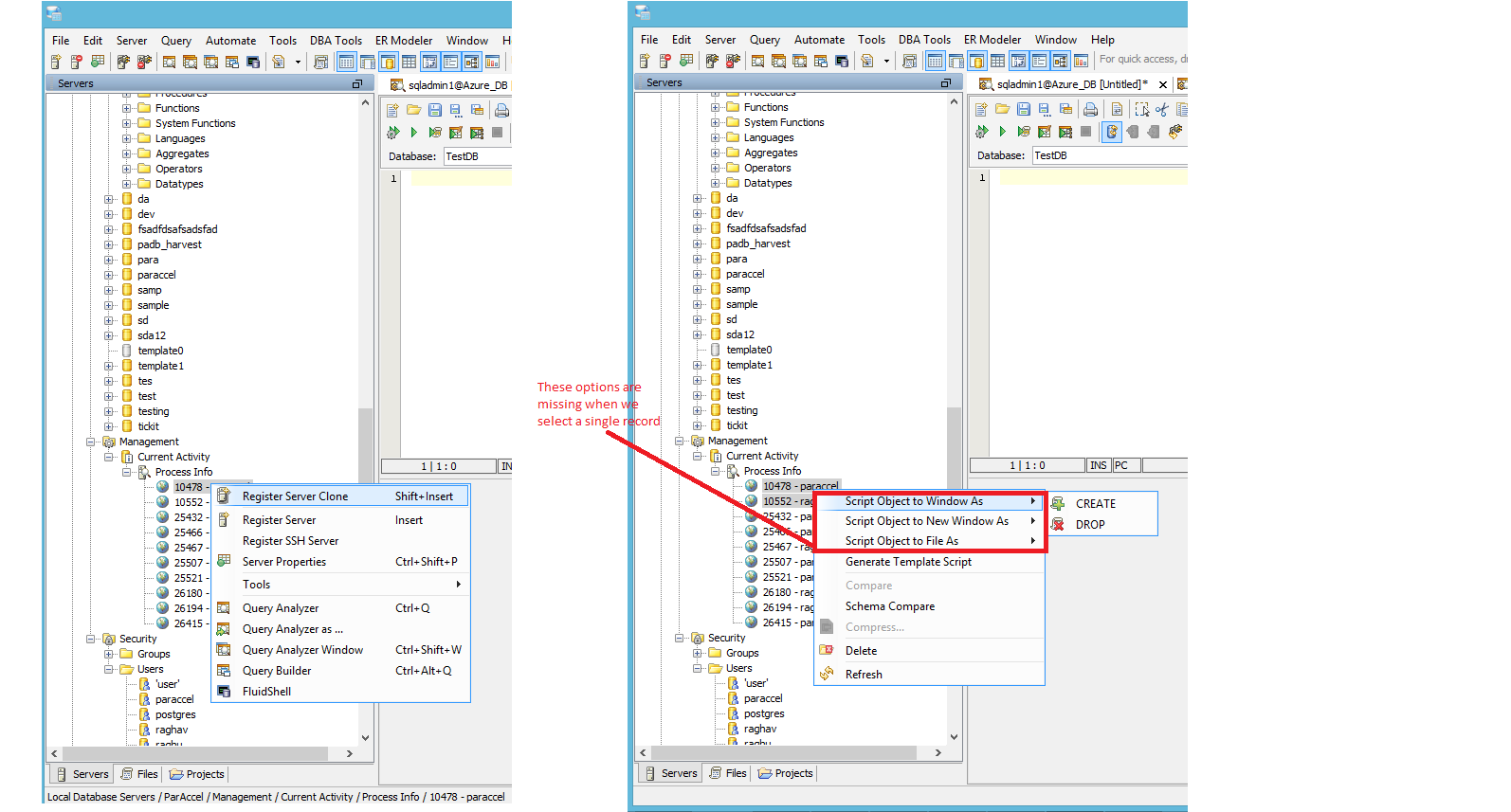Screen dimensions: 1511x812
Task: Toggle the database cylinder view button in right window
Action: (x=976, y=61)
